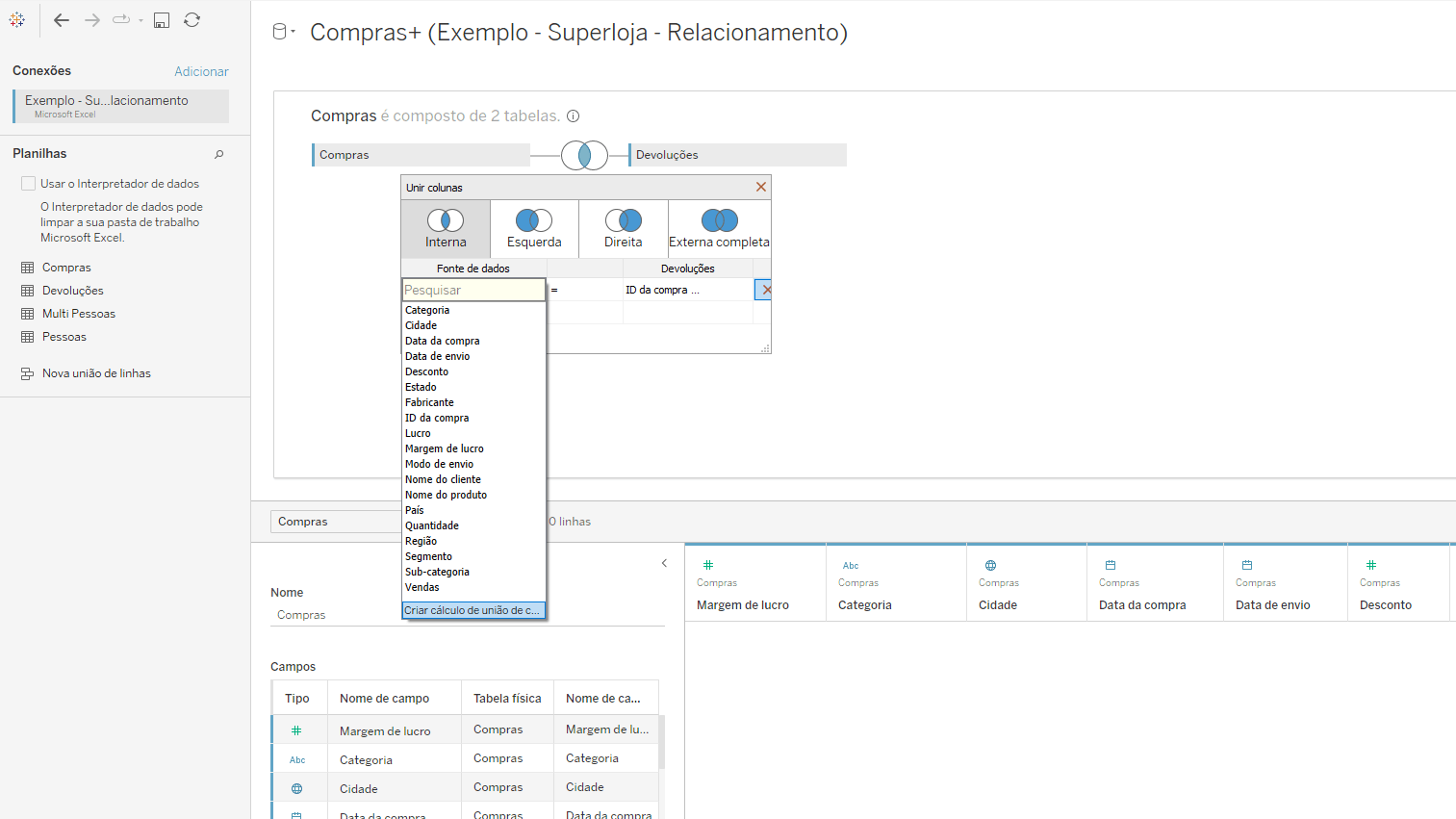
Task: Save with the floppy disk icon
Action: 162,20
